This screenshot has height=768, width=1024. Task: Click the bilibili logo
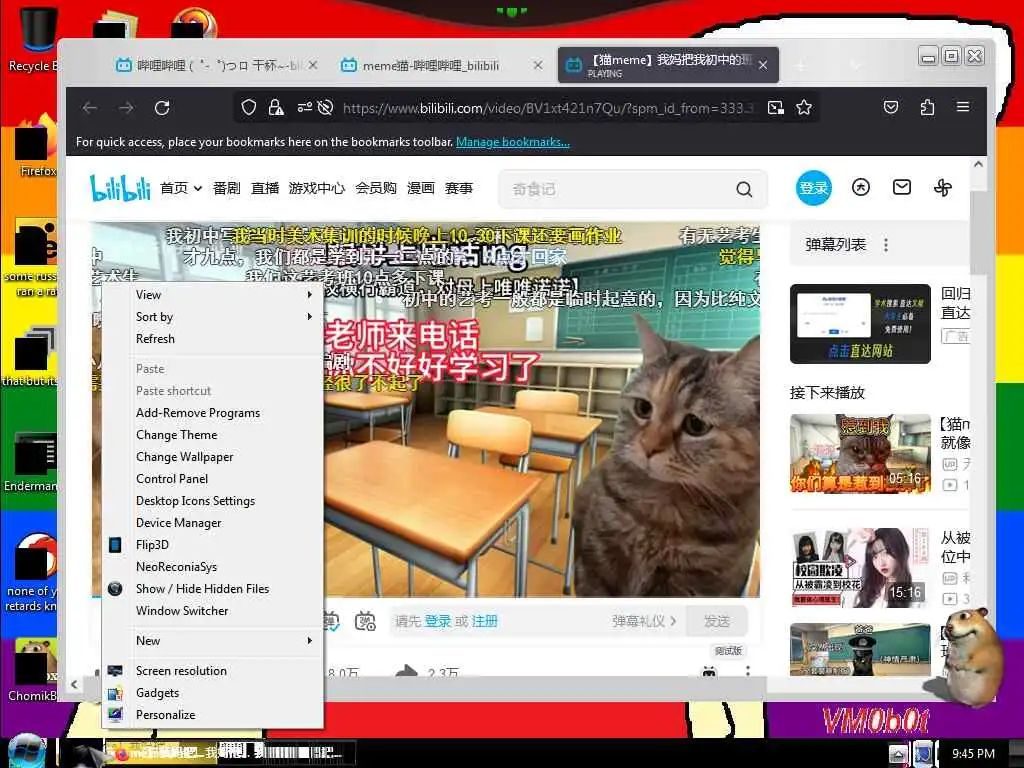(120, 188)
